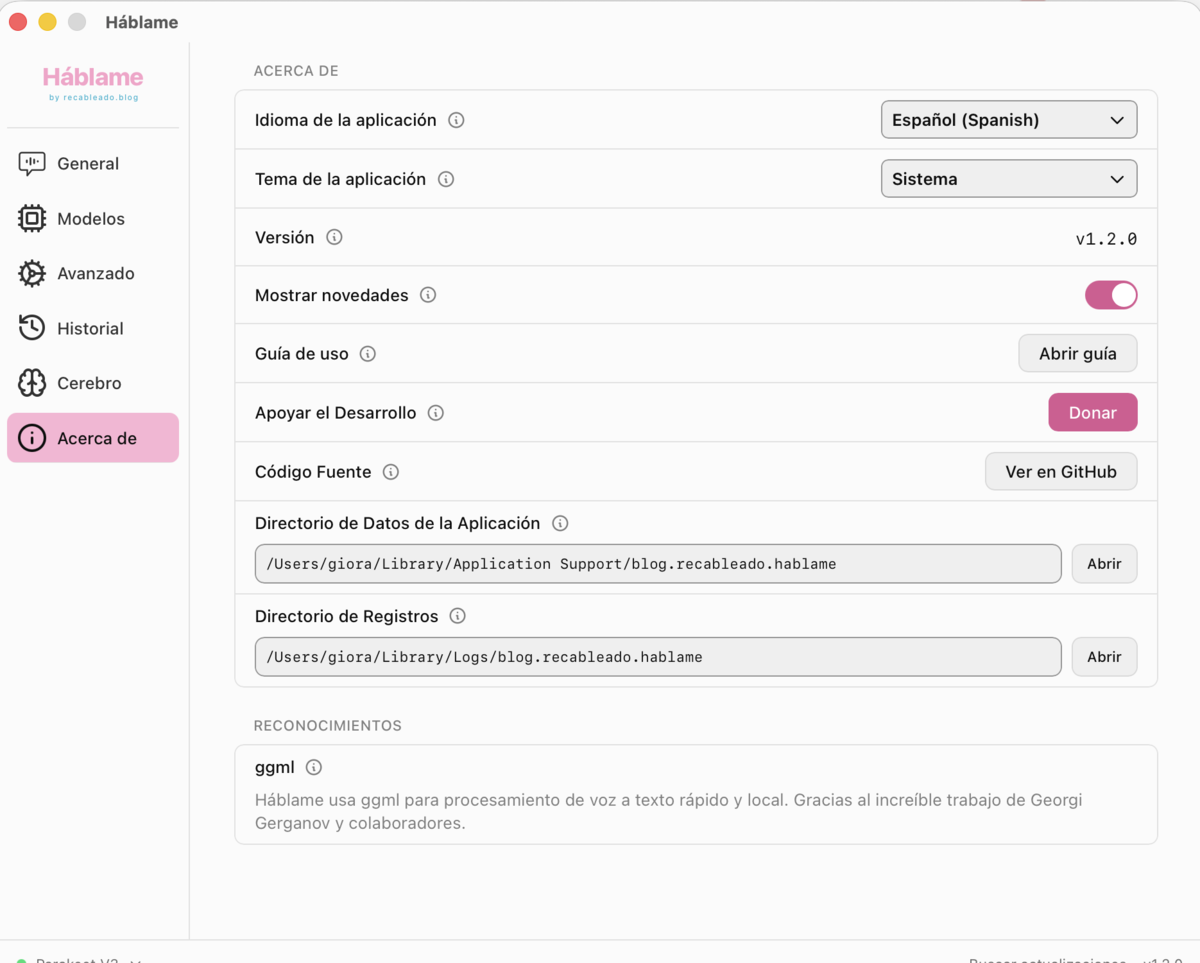
Task: Click info icon for Directorio de Datos de la Aplicación
Action: tap(560, 523)
